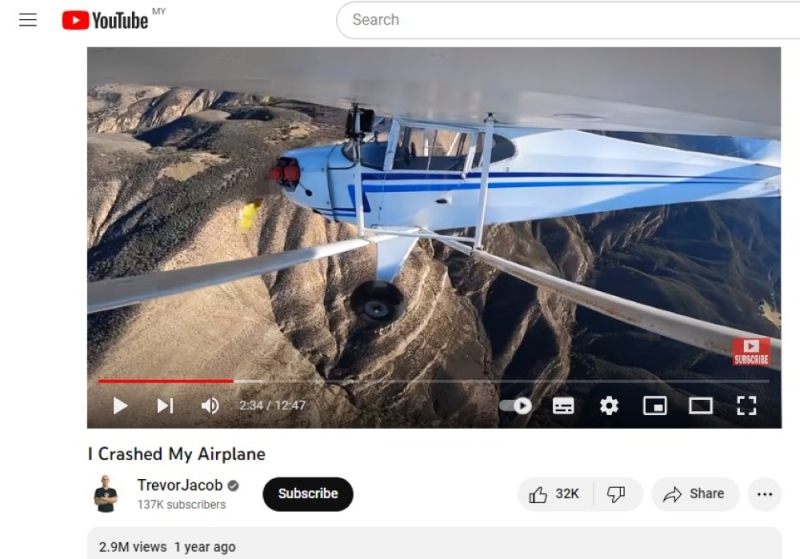The image size is (800, 559).
Task: Focus the Search input field
Action: click(x=568, y=20)
